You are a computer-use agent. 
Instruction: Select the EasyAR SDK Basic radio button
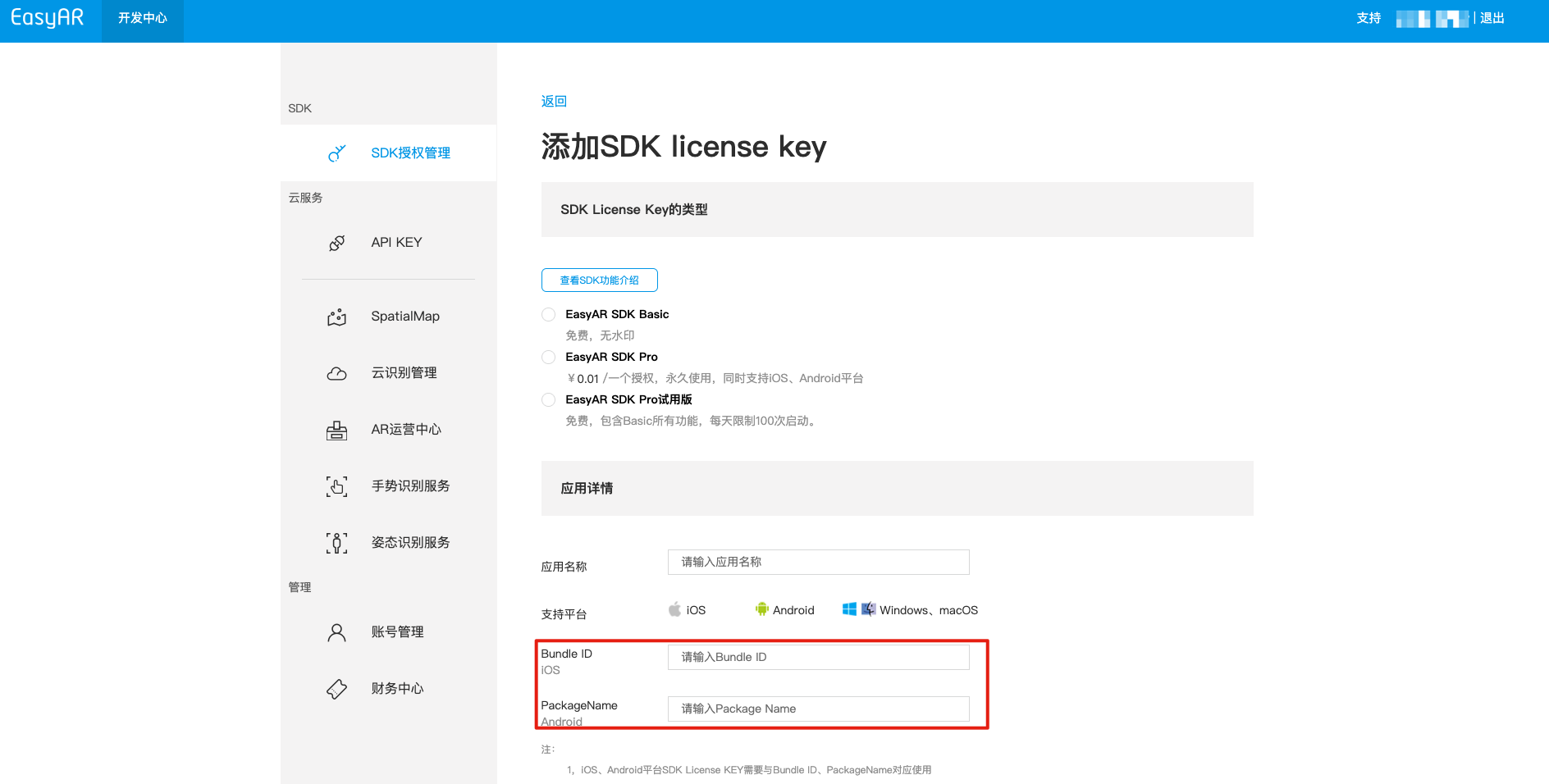(x=548, y=314)
